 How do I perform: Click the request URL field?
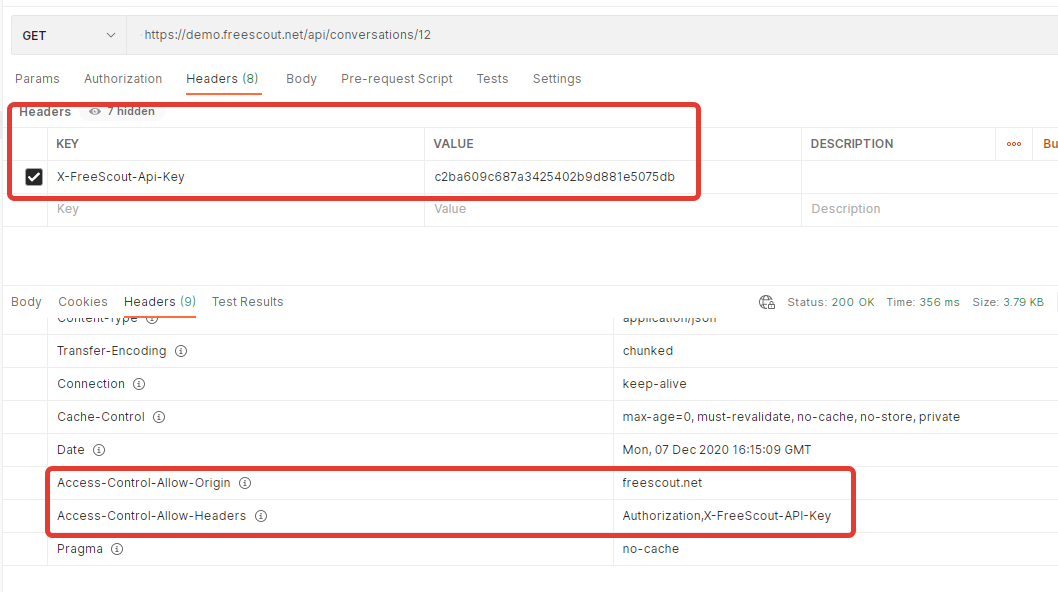click(x=592, y=35)
